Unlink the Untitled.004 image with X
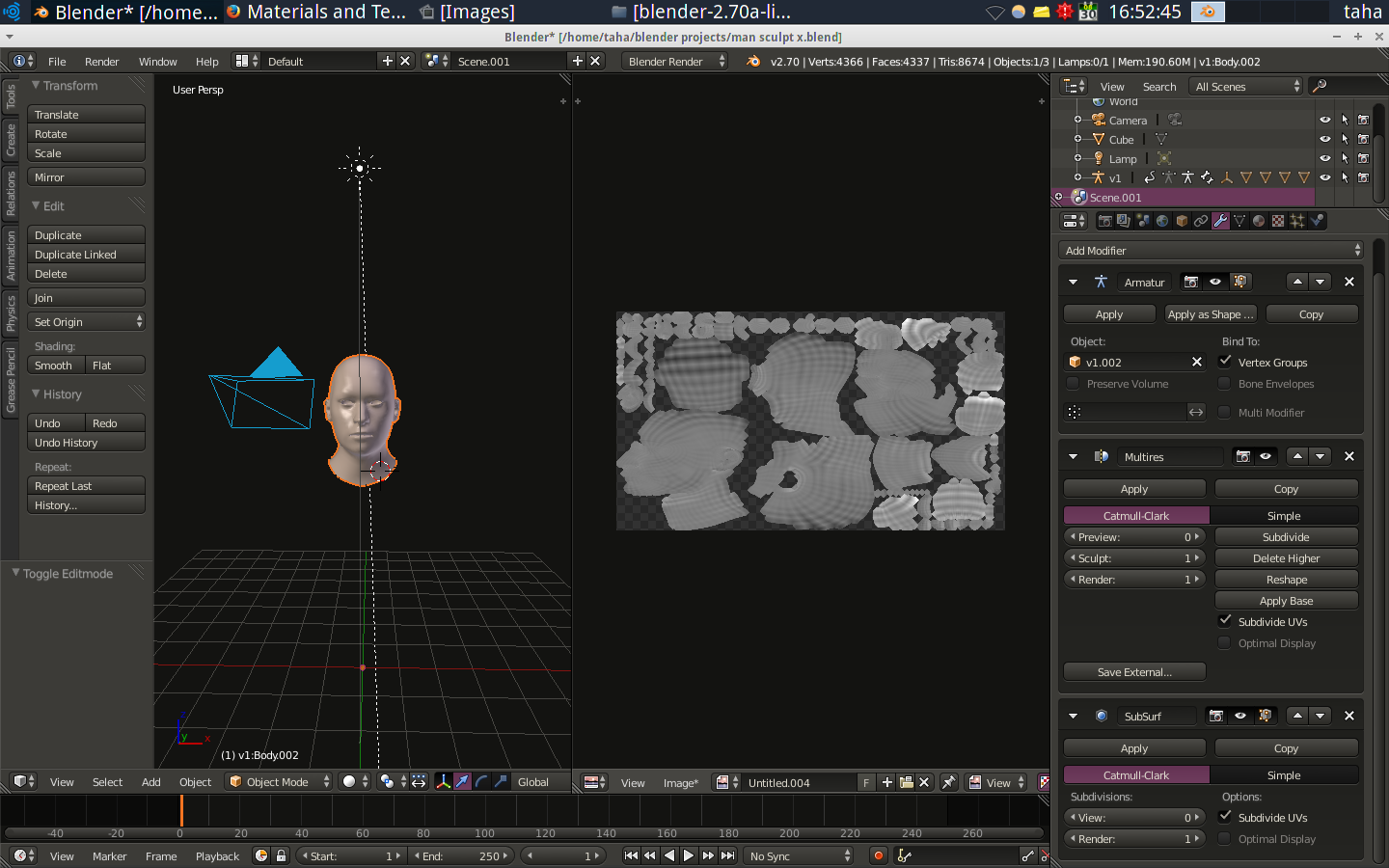This screenshot has height=868, width=1389. tap(924, 782)
